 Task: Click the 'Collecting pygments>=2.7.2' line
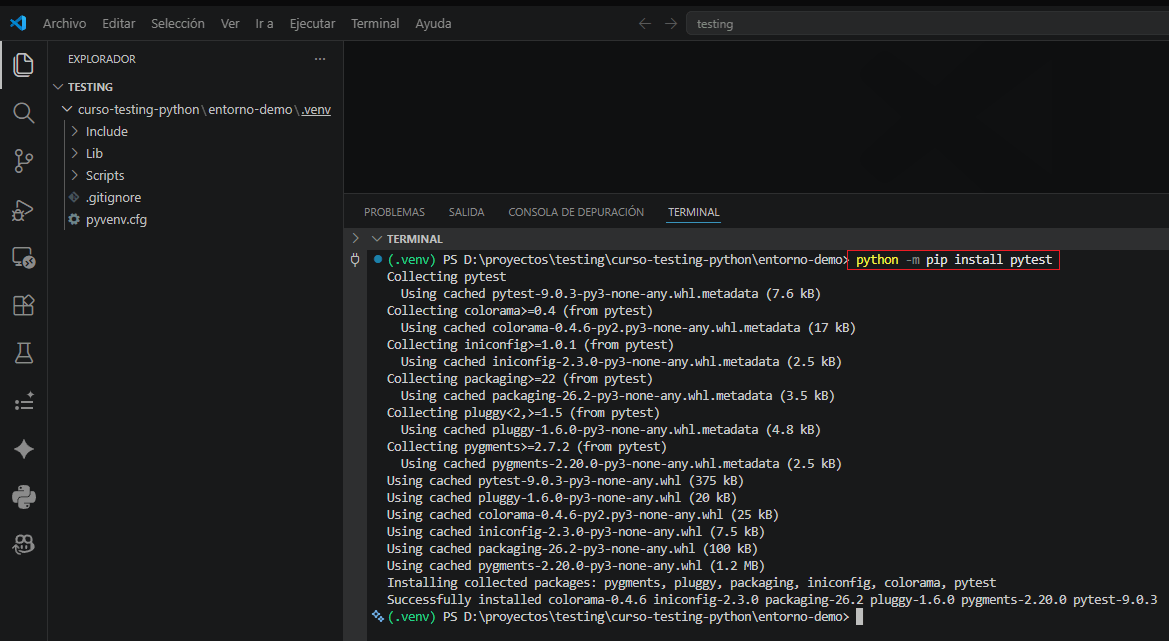pos(526,446)
